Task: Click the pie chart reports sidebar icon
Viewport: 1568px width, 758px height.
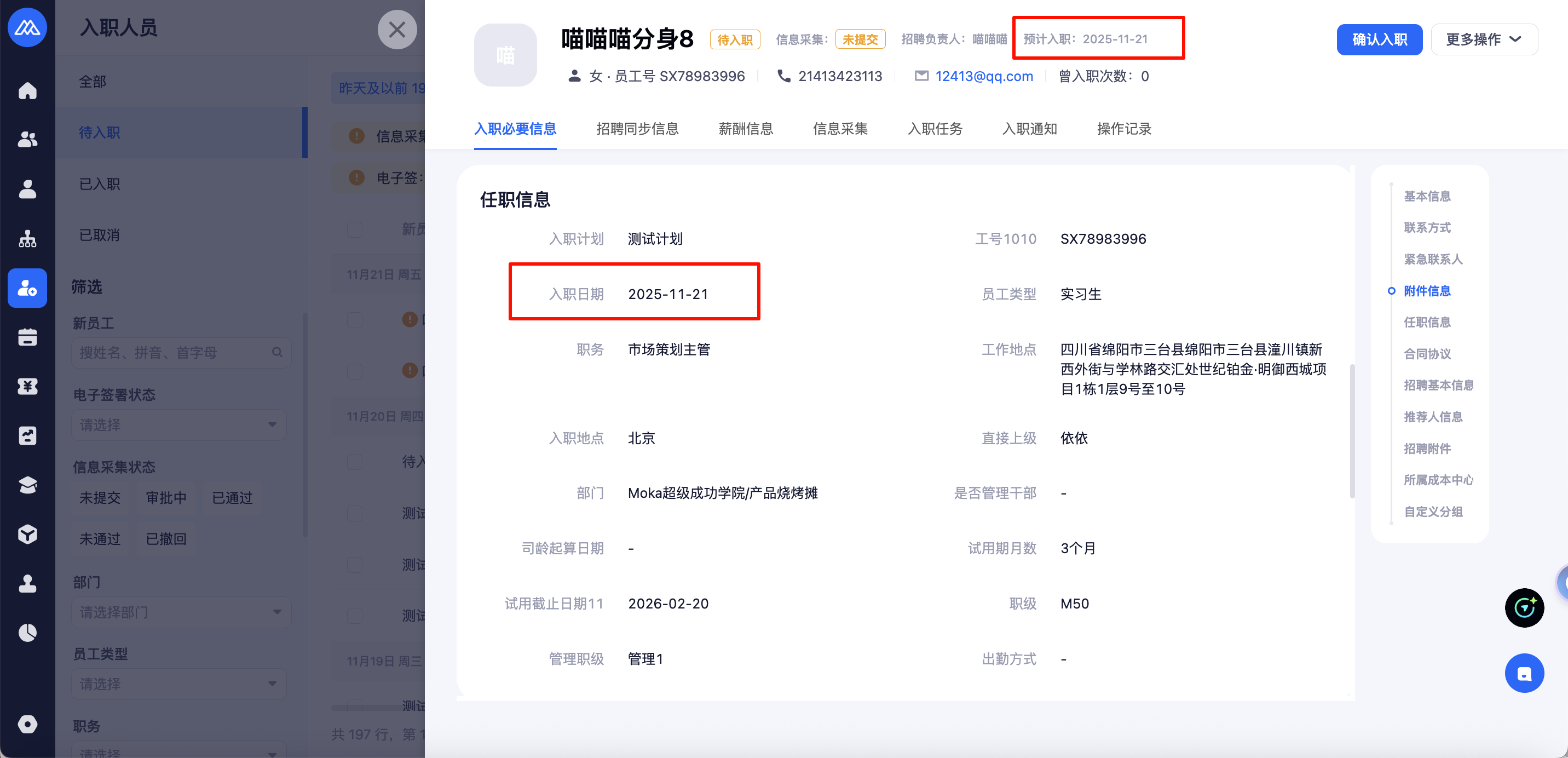Action: [x=27, y=633]
